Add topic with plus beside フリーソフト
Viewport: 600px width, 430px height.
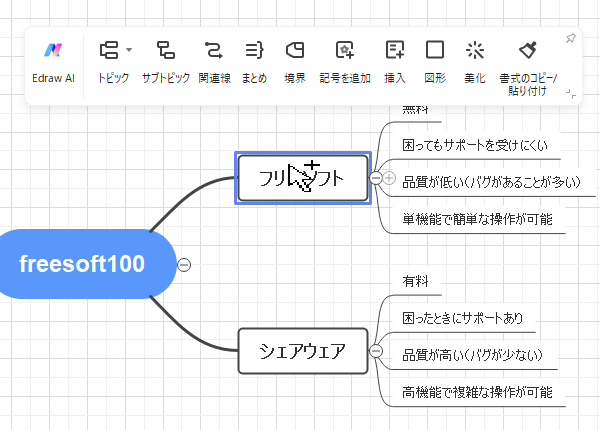click(x=389, y=178)
